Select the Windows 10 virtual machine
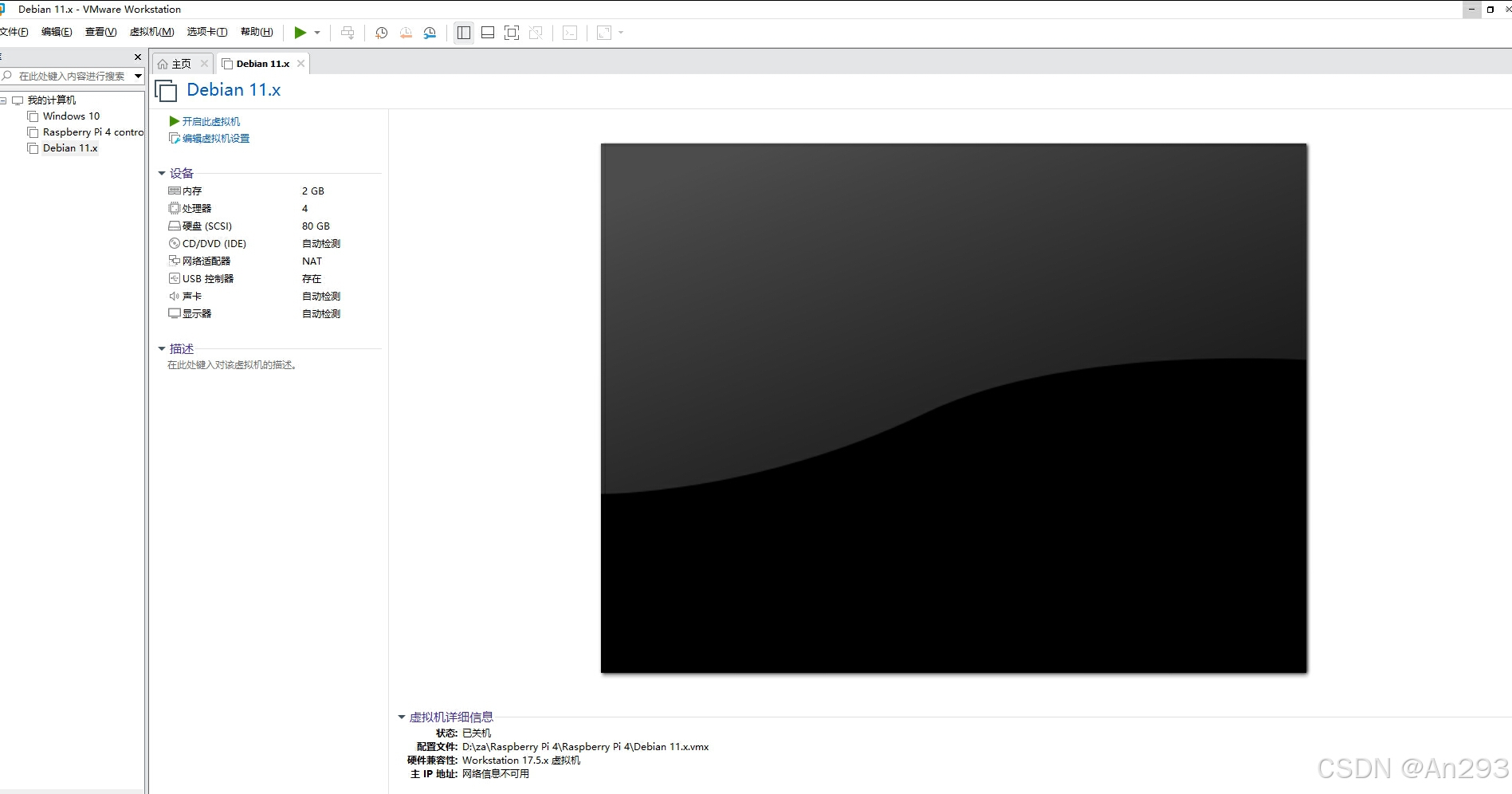This screenshot has height=794, width=1512. click(71, 116)
